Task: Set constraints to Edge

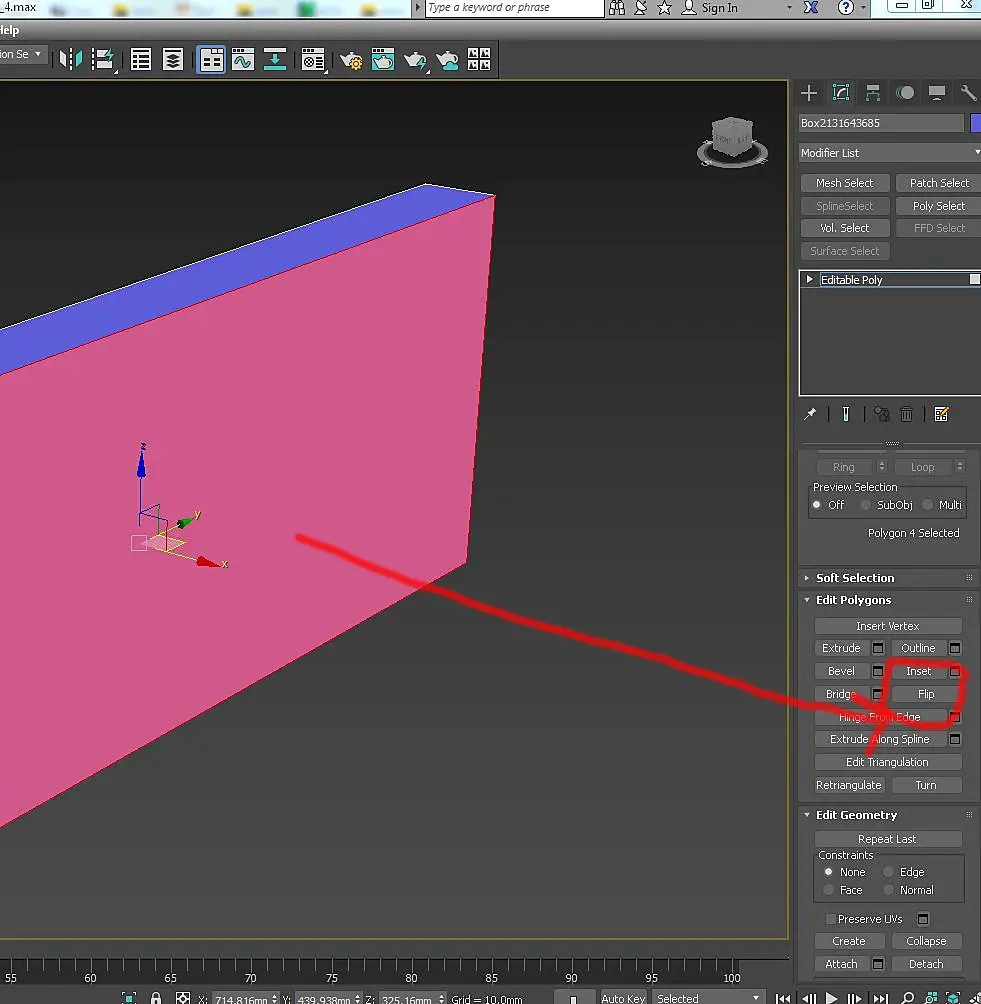Action: tap(888, 872)
